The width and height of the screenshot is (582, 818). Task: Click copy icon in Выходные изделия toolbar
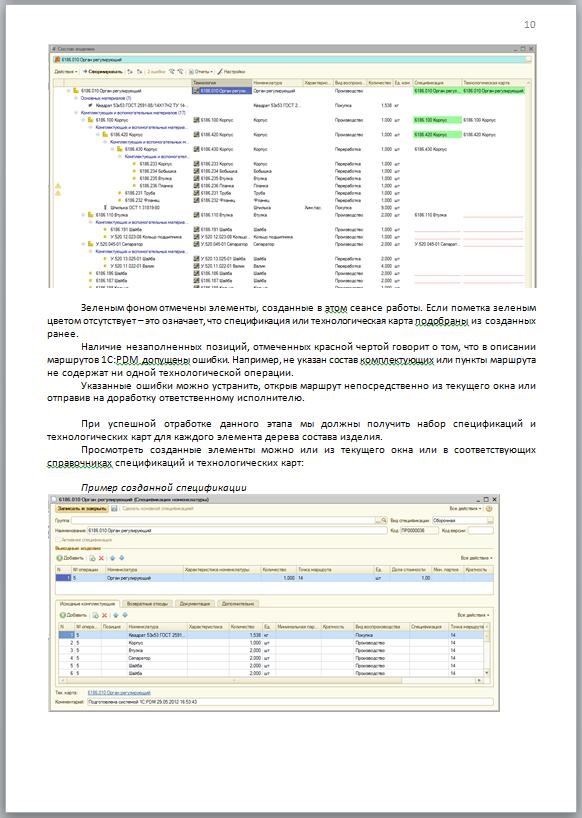point(92,558)
